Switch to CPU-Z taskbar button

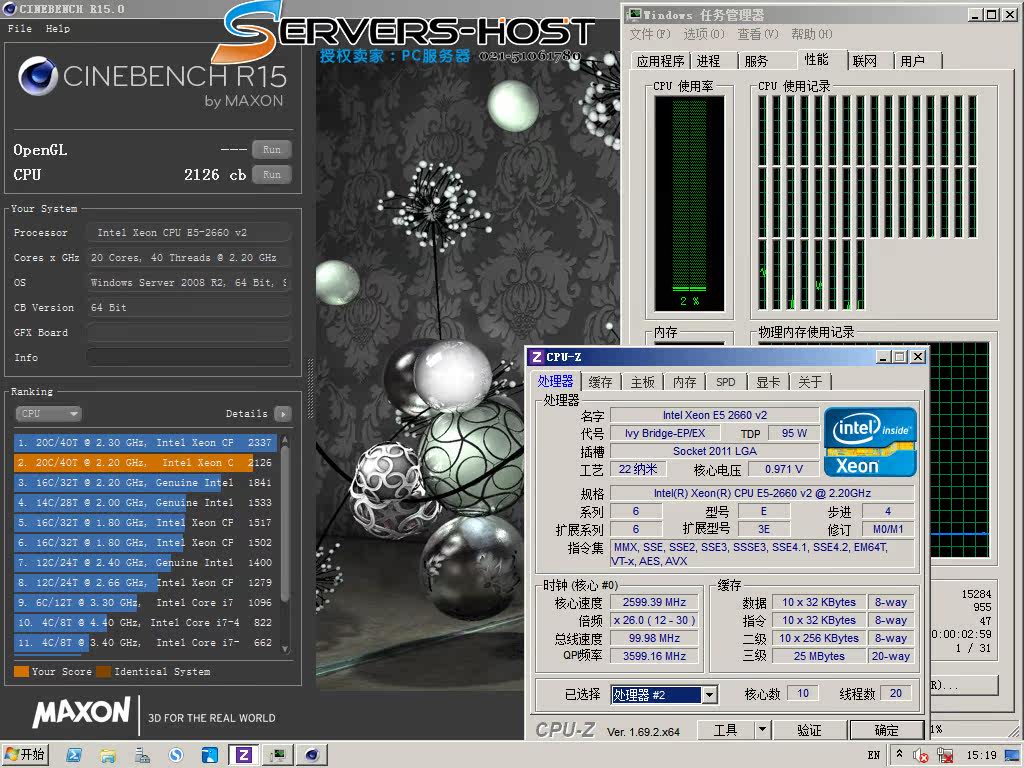pyautogui.click(x=244, y=756)
